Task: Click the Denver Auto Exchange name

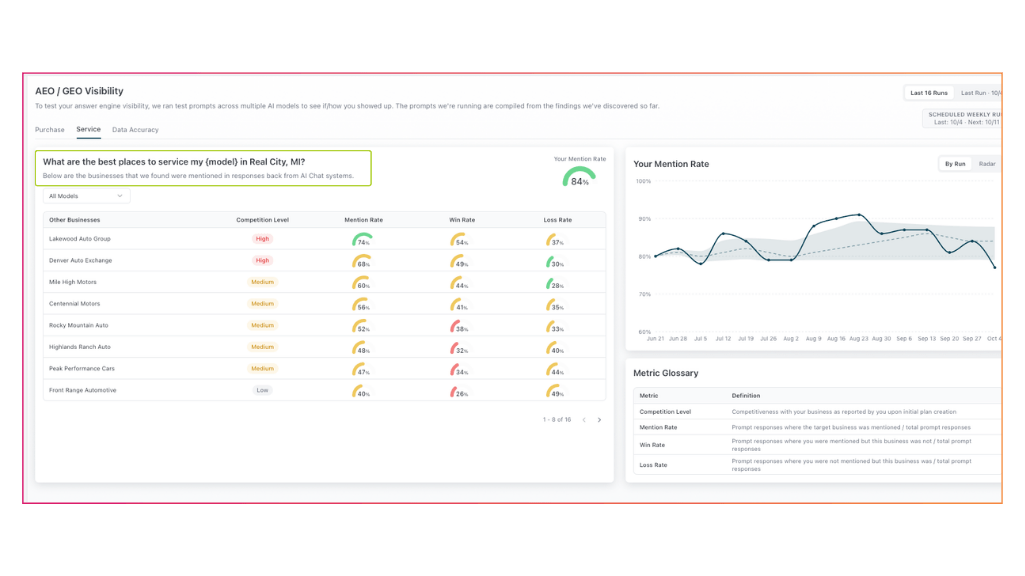Action: coord(80,260)
